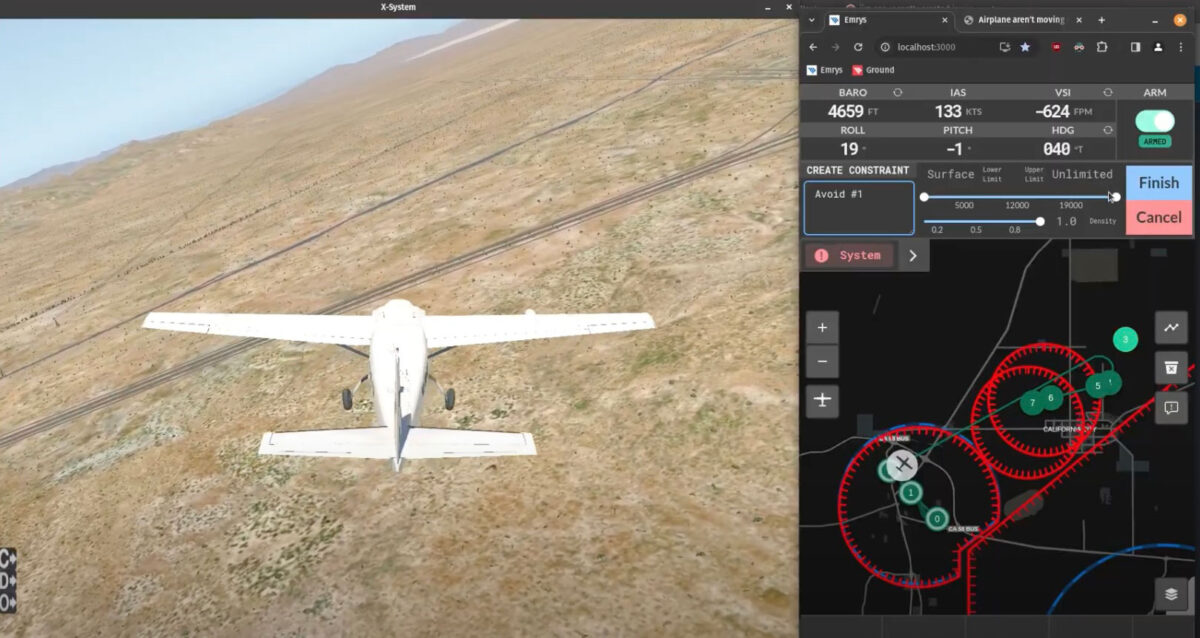The height and width of the screenshot is (638, 1200).
Task: Center map on aircraft with airplane button
Action: [822, 400]
